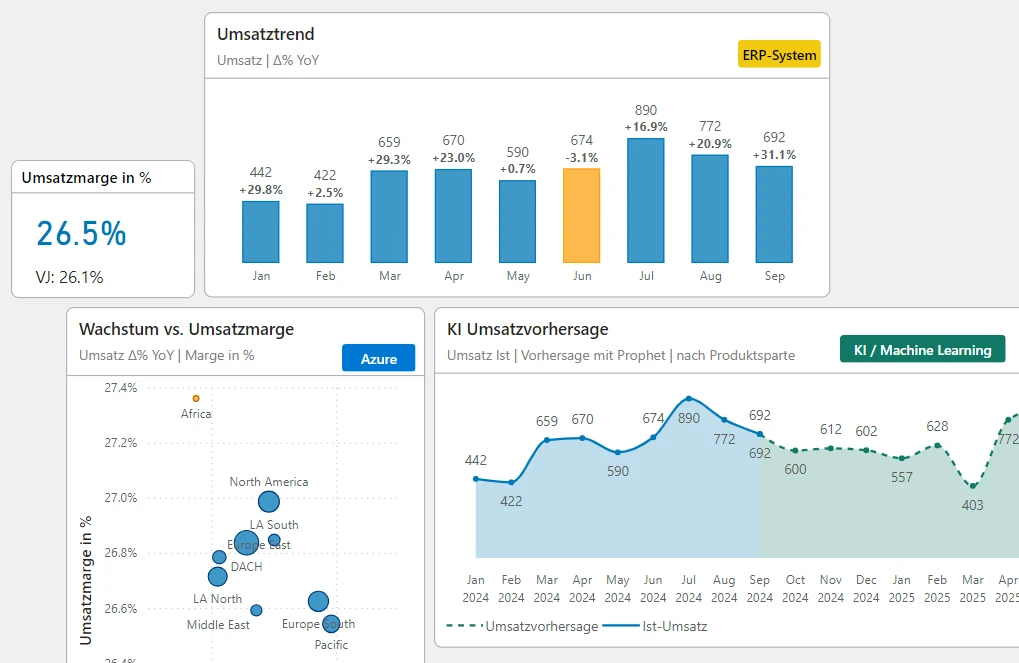The image size is (1019, 663).
Task: Click the +20.9% YoY label above Aug
Action: pos(710,143)
